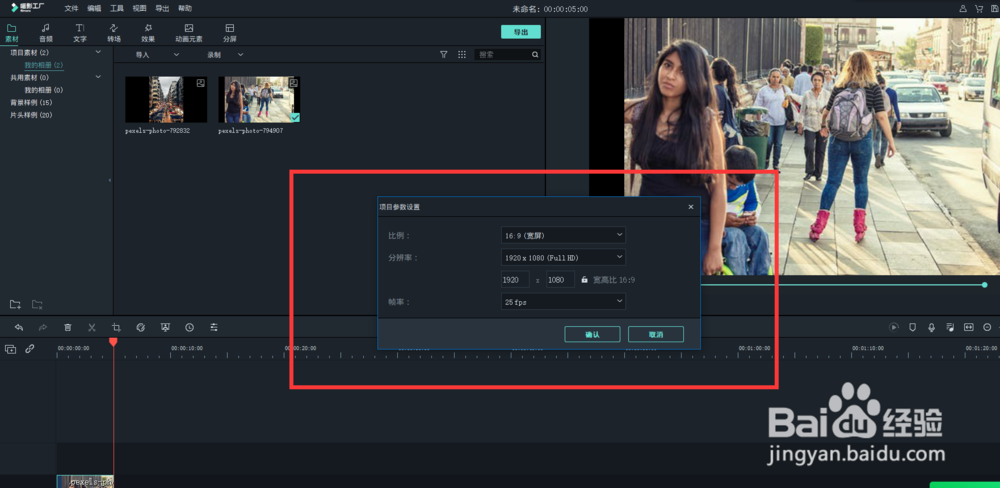Viewport: 1000px width, 488px height.
Task: Click the undo arrow icon
Action: pos(19,327)
